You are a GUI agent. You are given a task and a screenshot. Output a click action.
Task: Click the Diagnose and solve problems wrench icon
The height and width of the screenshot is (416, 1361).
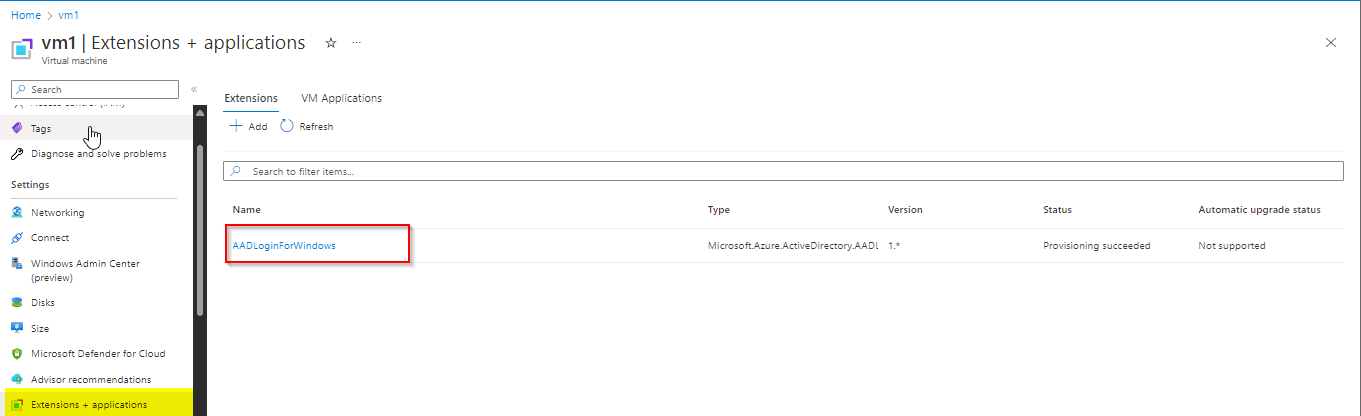[x=17, y=154]
